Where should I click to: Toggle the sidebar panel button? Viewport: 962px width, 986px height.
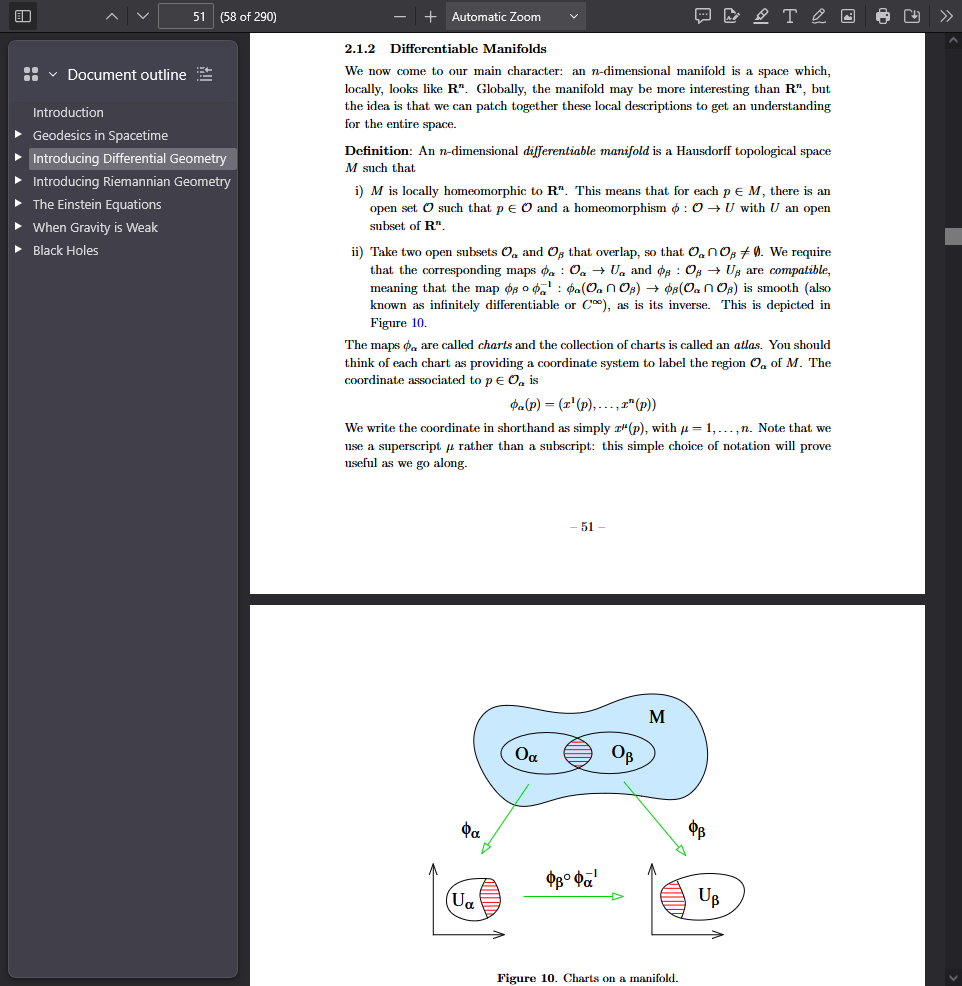tap(23, 16)
